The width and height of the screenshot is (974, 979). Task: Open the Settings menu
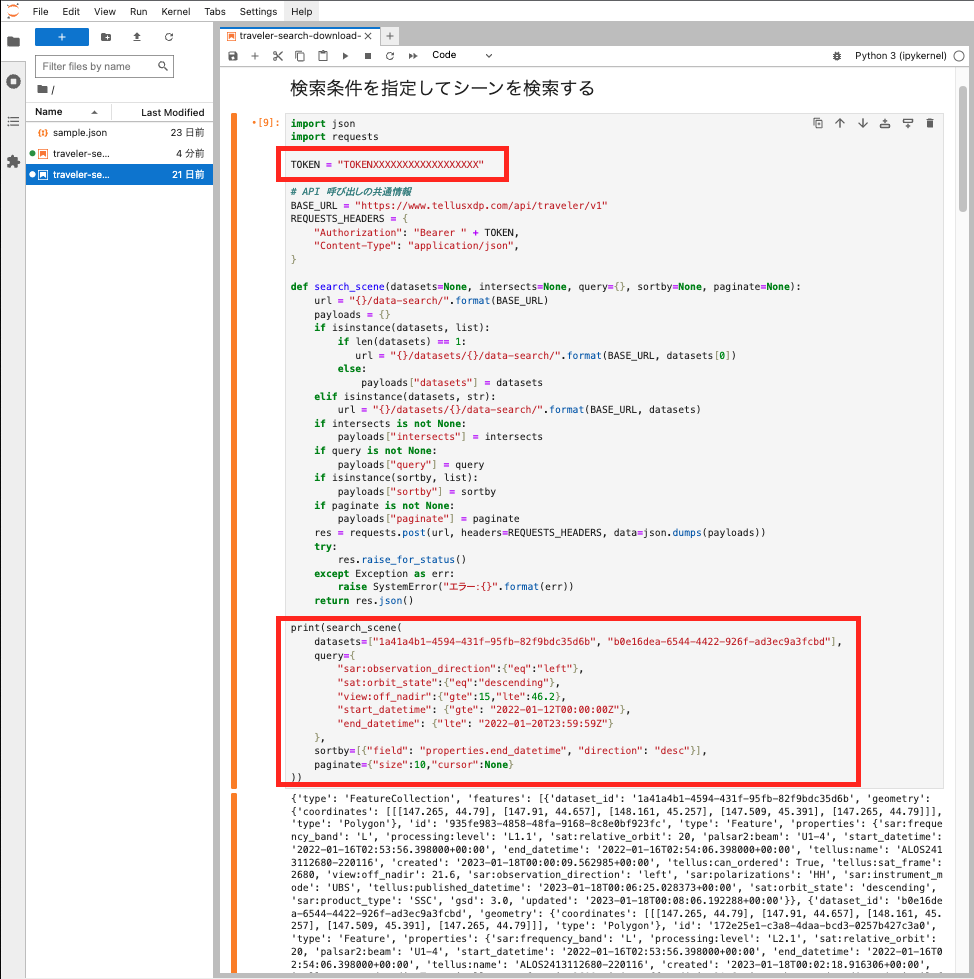(258, 11)
